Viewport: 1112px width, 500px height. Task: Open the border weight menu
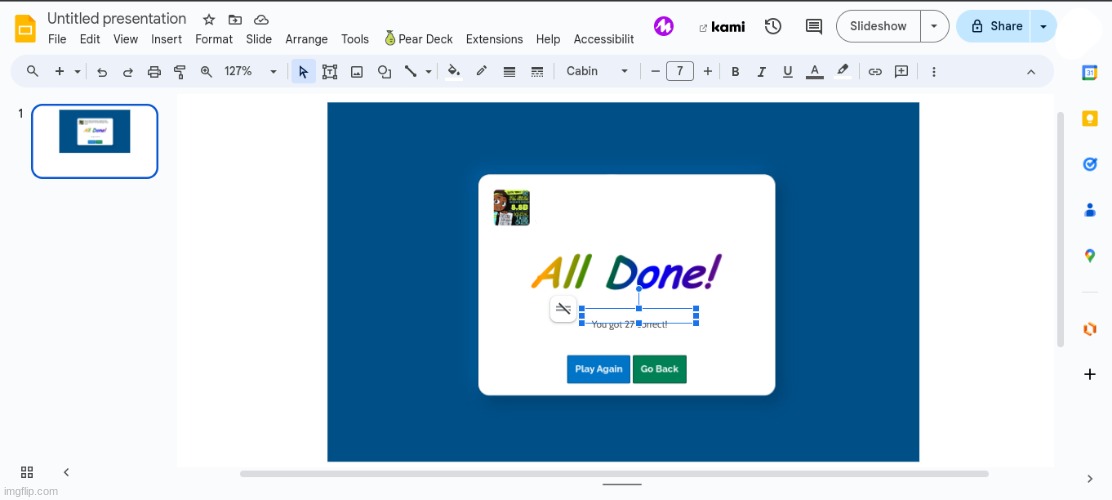coord(509,72)
